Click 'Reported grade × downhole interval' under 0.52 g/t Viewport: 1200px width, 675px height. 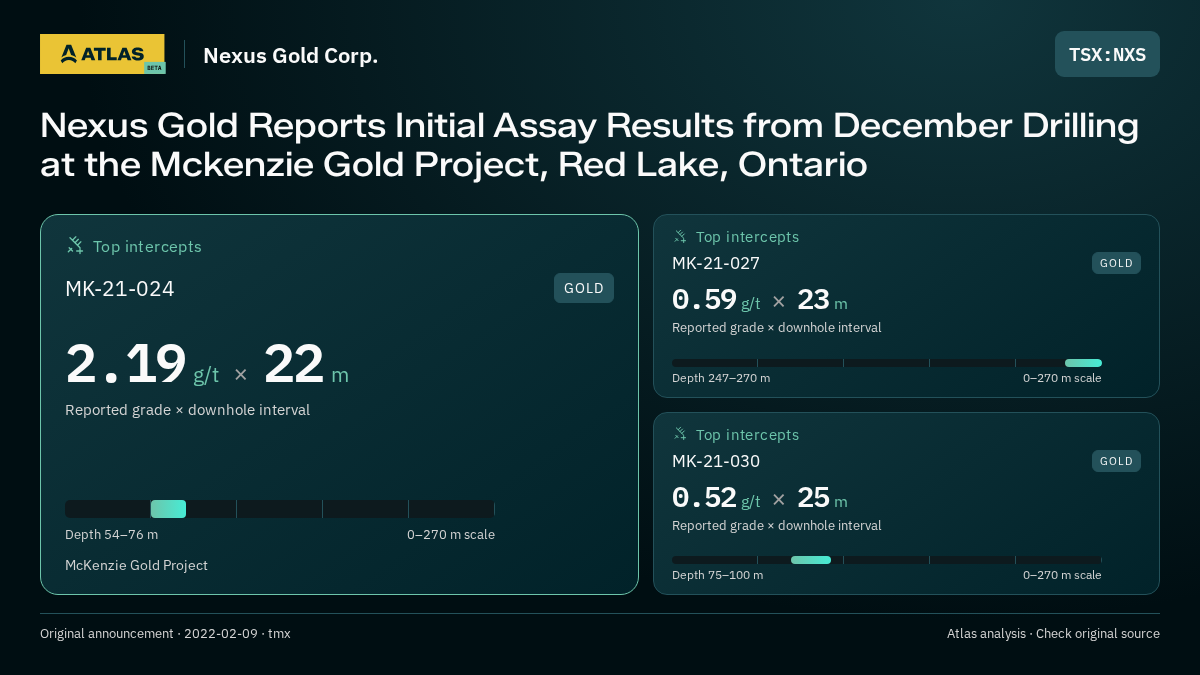(777, 526)
